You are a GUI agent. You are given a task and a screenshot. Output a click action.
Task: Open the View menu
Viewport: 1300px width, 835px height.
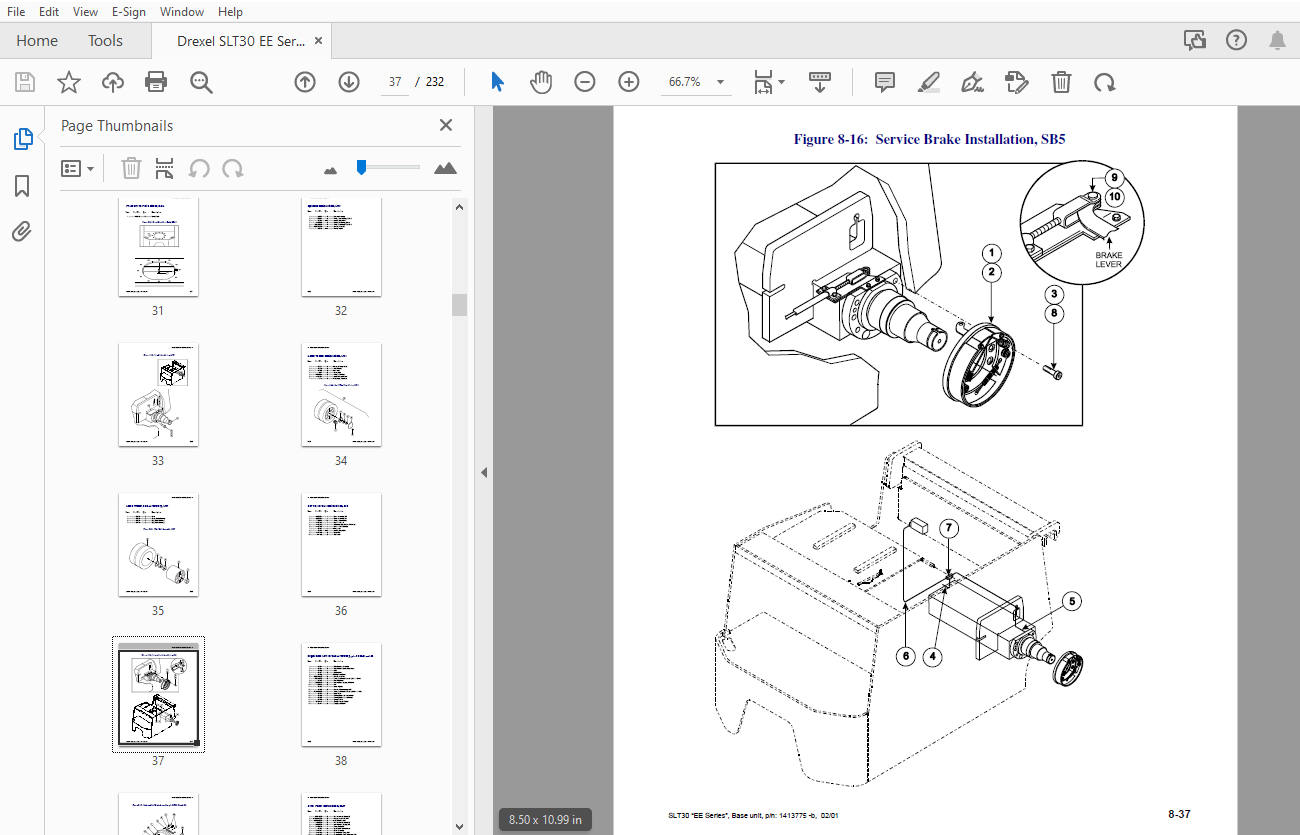pyautogui.click(x=85, y=12)
